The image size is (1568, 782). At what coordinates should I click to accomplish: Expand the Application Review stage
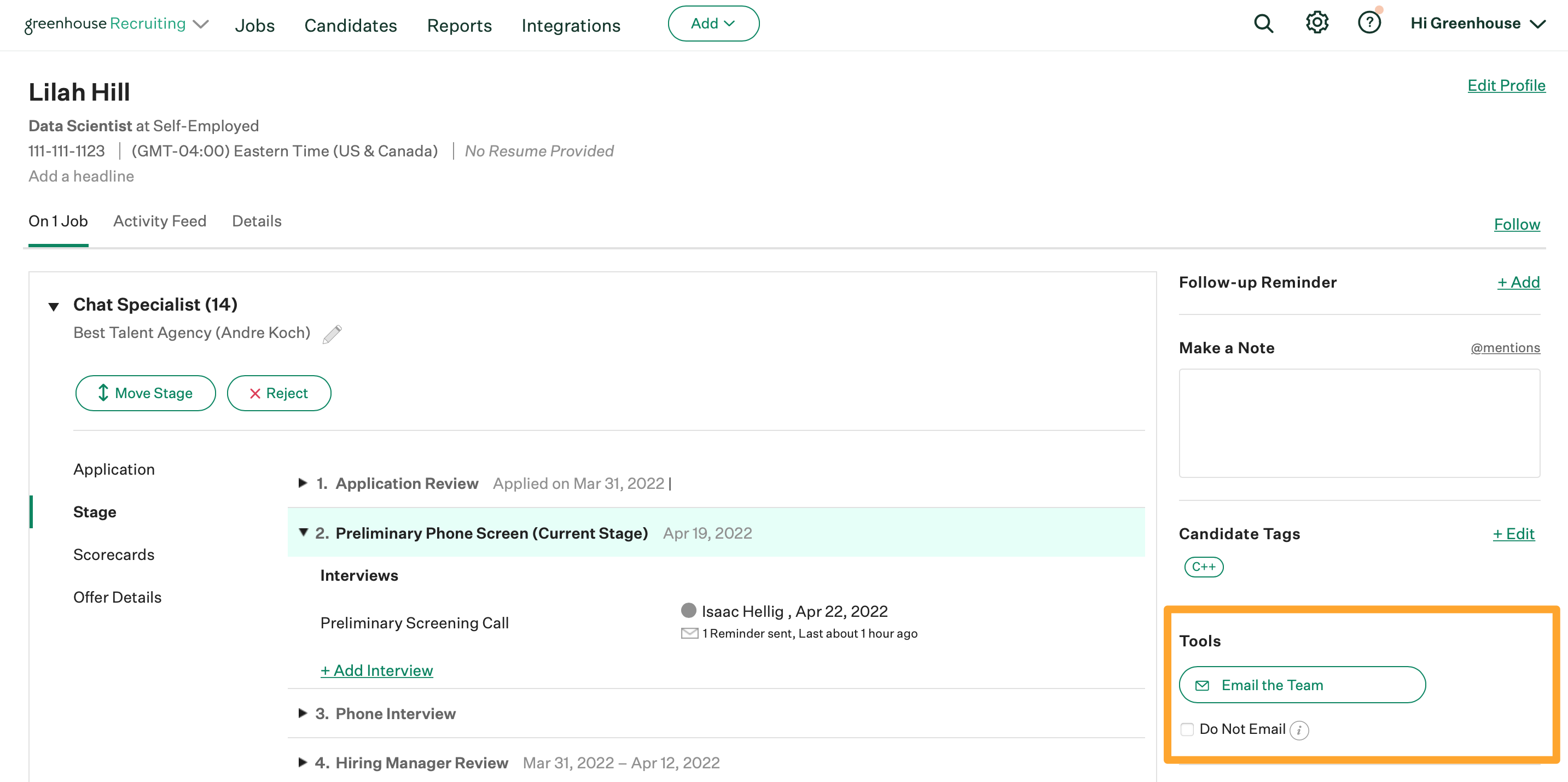(x=303, y=483)
